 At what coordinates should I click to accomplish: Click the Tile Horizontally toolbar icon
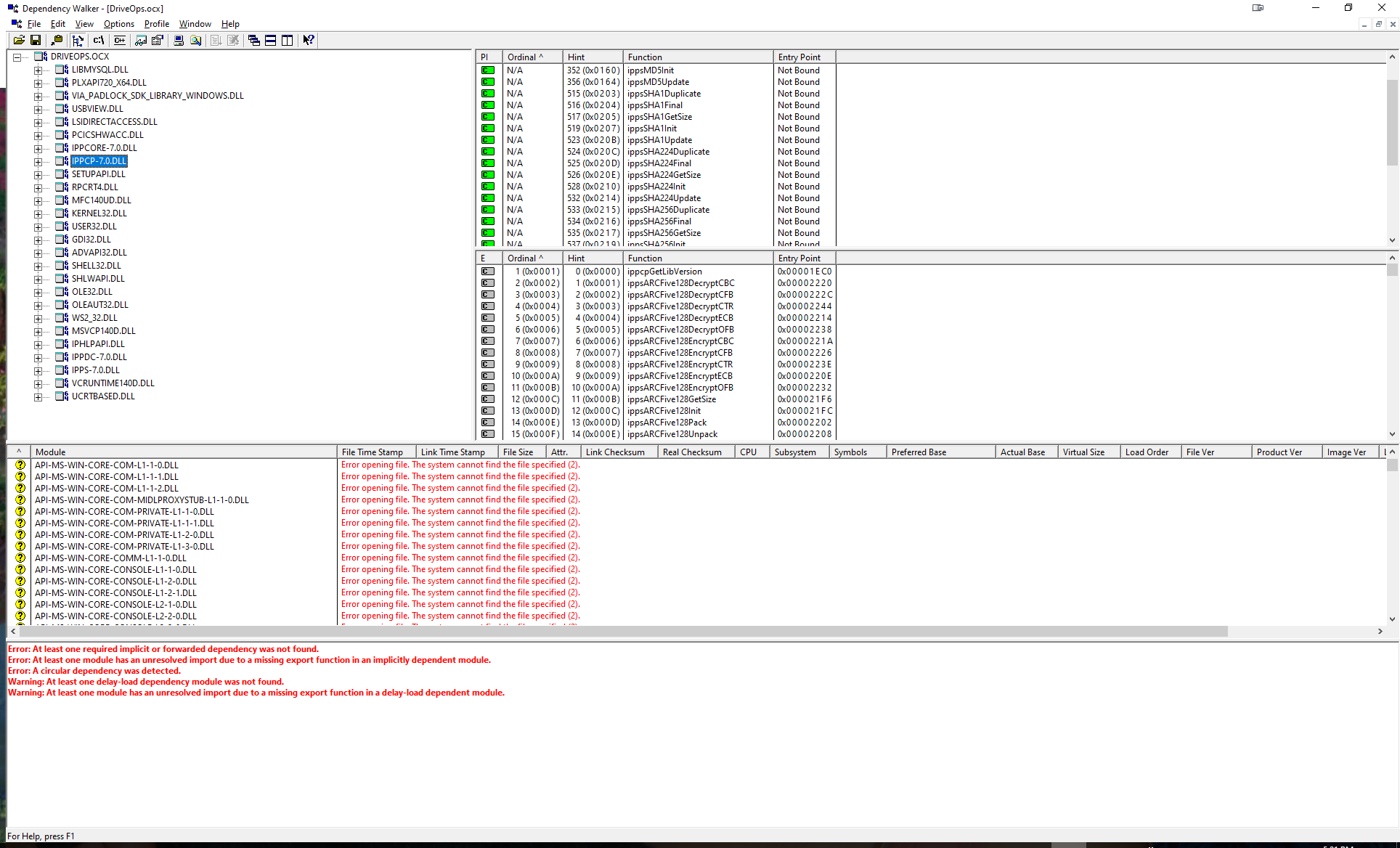270,41
